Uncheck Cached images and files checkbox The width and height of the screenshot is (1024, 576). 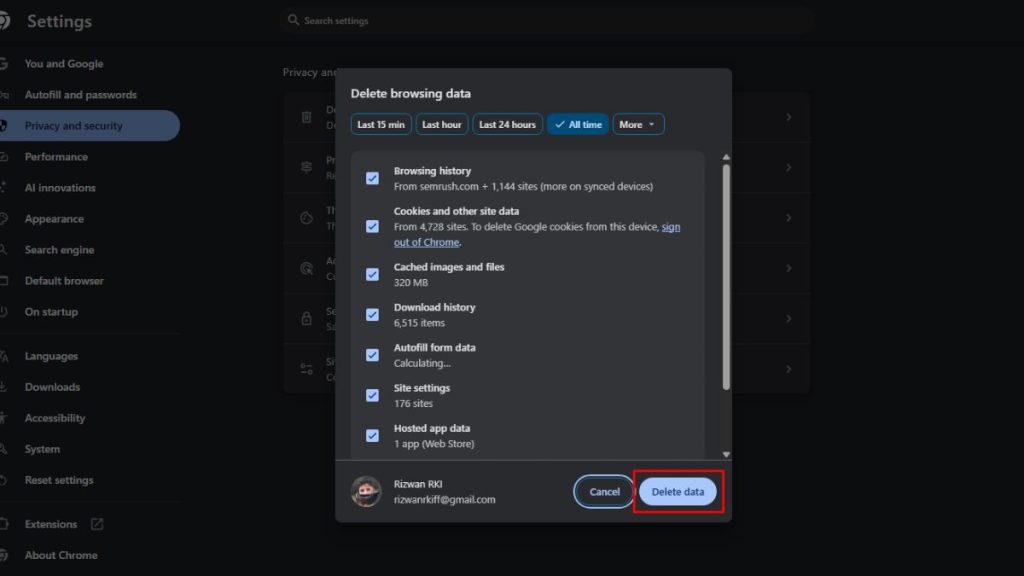(x=372, y=274)
